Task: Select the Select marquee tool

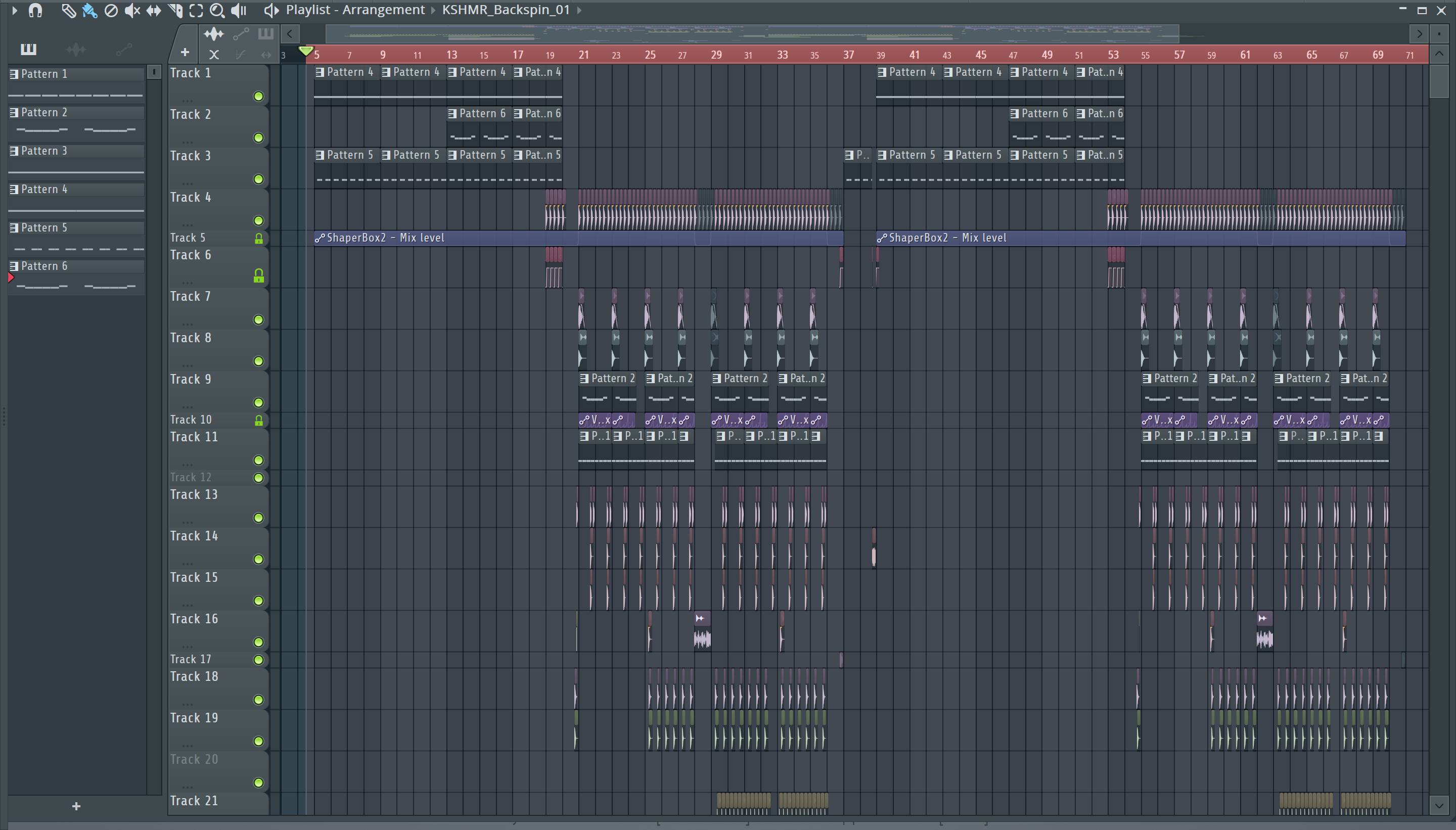Action: pyautogui.click(x=196, y=10)
